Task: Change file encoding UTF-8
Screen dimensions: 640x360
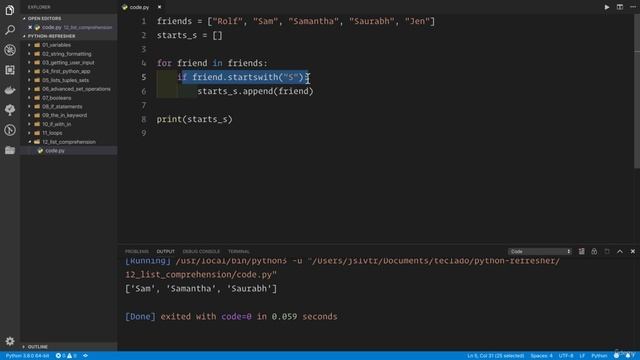Action: tap(566, 356)
